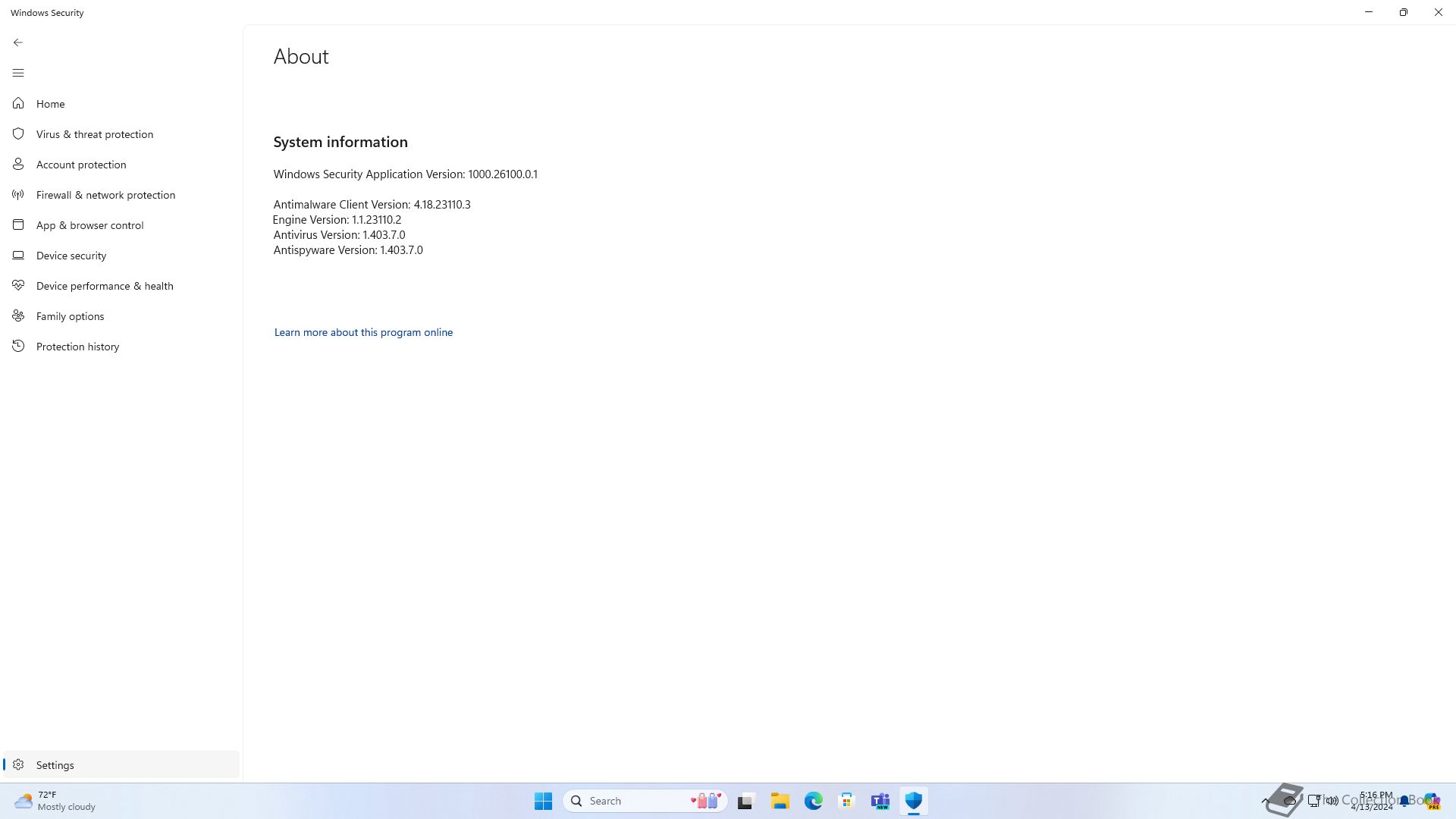This screenshot has width=1456, height=819.
Task: Show hidden tray icons chevron
Action: click(x=1265, y=801)
